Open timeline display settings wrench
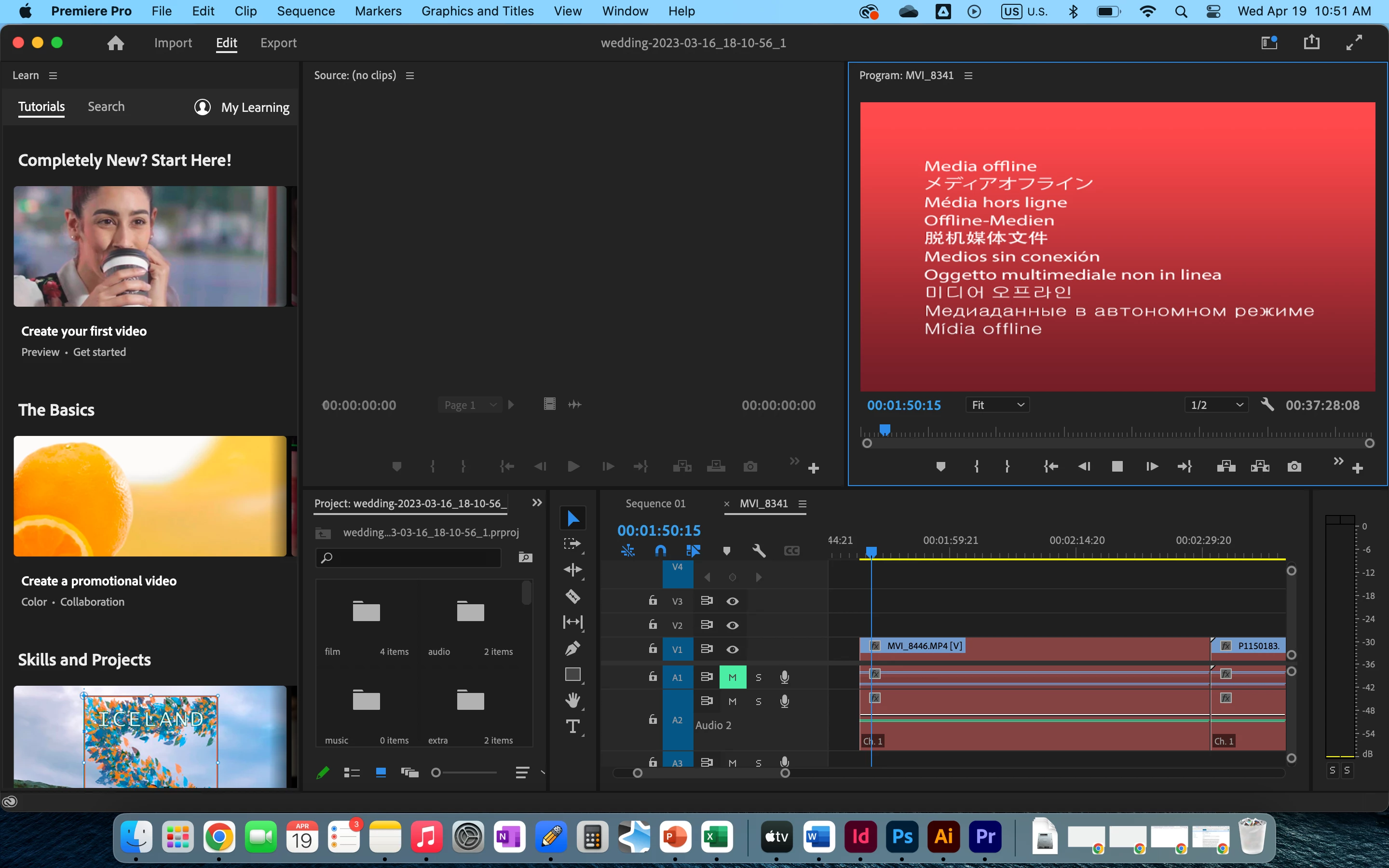Image resolution: width=1389 pixels, height=868 pixels. (759, 551)
